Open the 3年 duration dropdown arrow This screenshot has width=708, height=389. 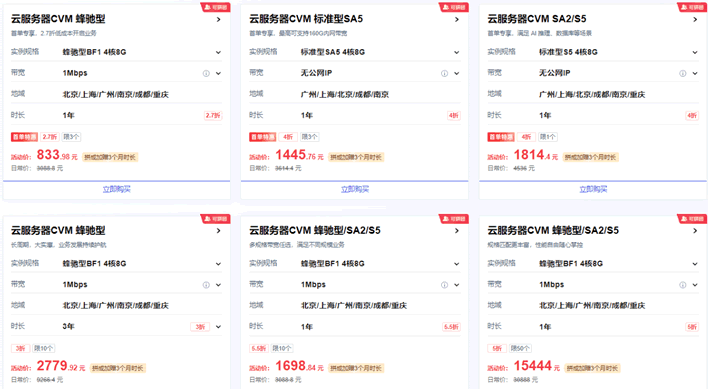(x=219, y=327)
